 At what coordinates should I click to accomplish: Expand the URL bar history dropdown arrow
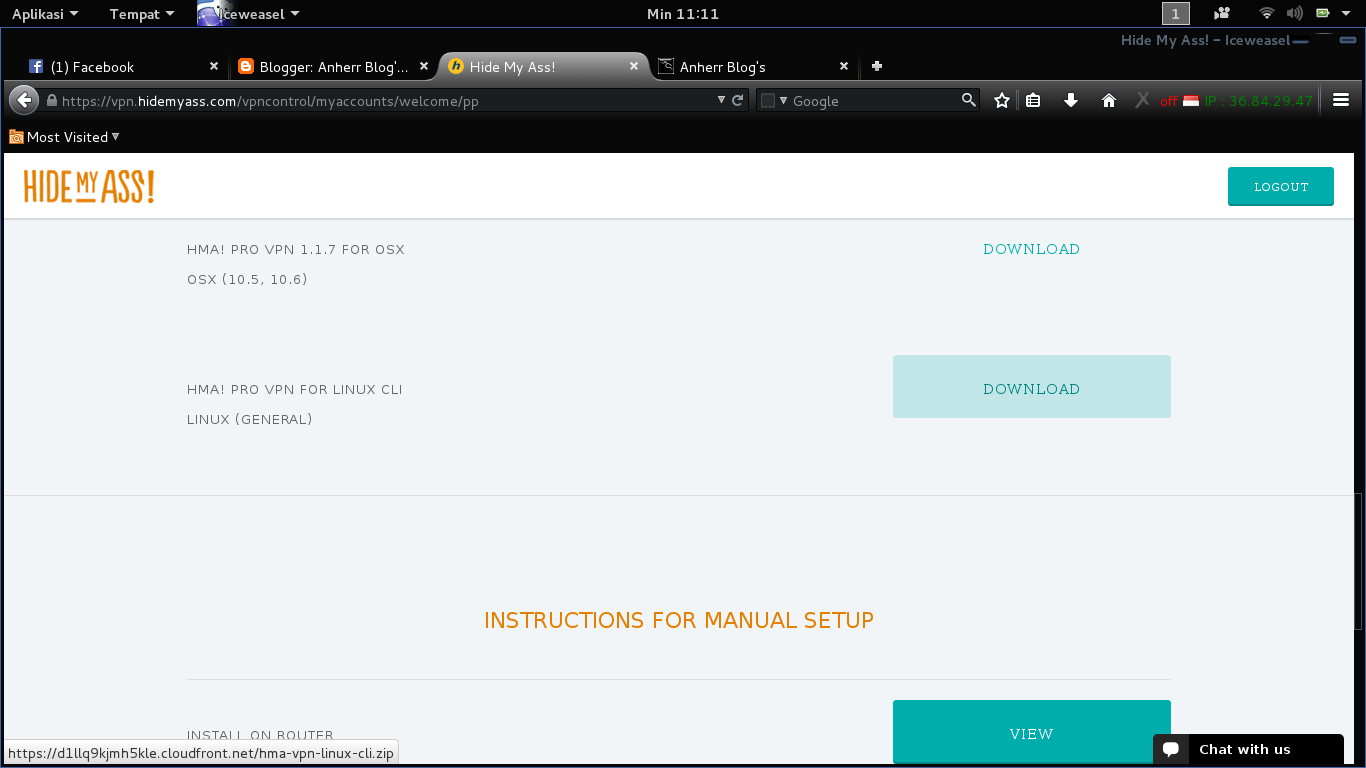(x=722, y=100)
